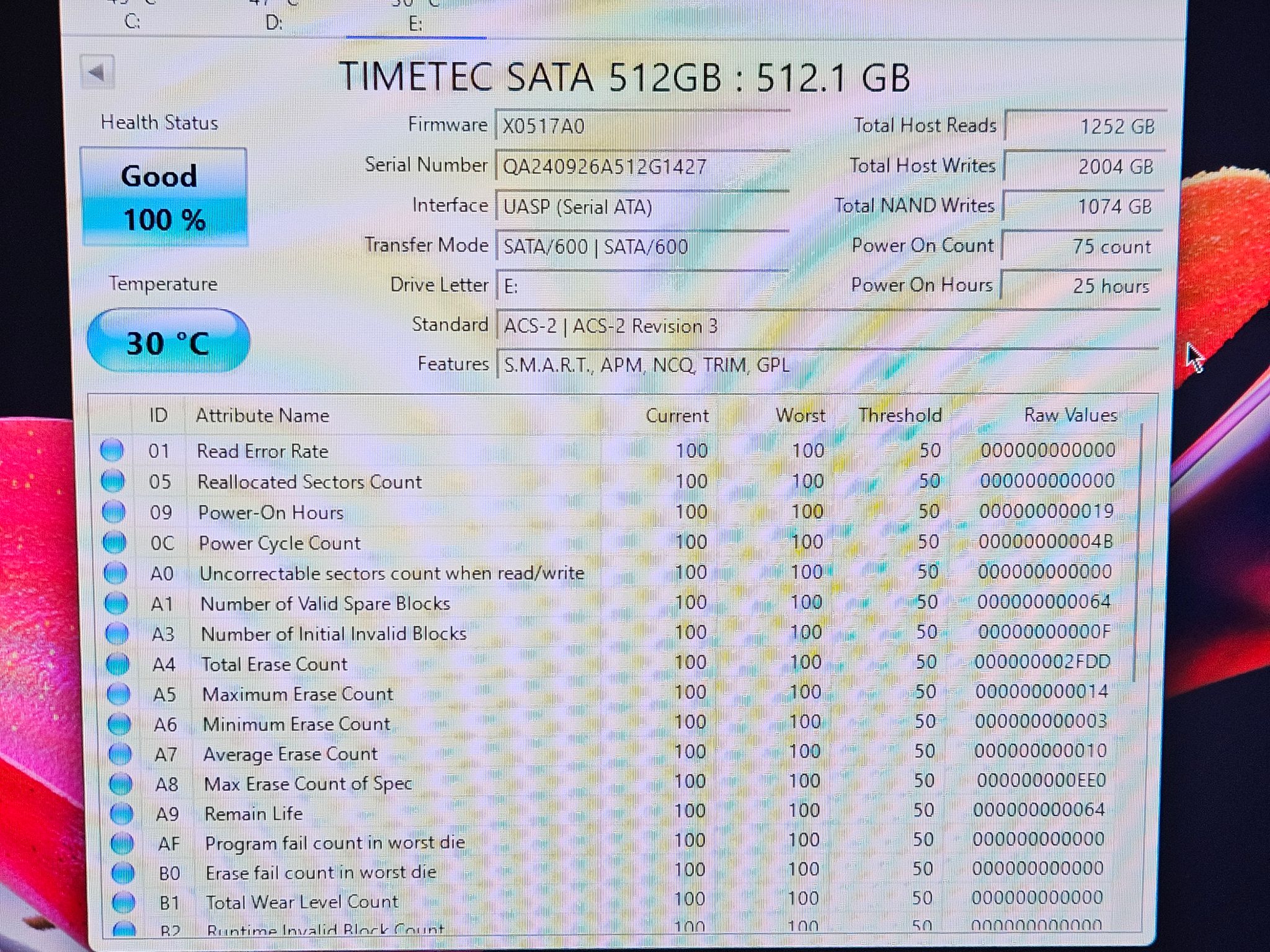Click the Interface field UASP (Serial ATA)
The height and width of the screenshot is (952, 1270).
pyautogui.click(x=642, y=206)
